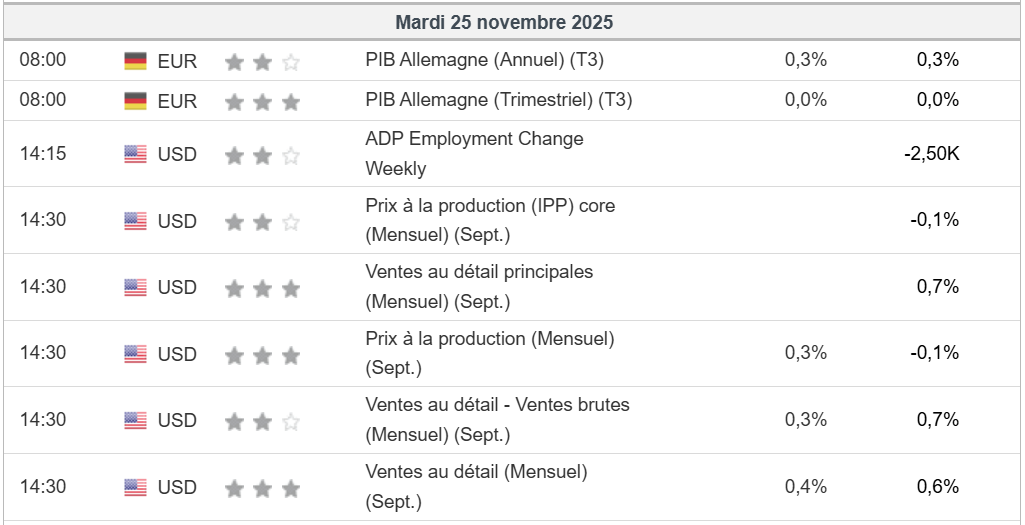Click the -2,50K value in ADP row
The image size is (1025, 525).
[x=931, y=154]
